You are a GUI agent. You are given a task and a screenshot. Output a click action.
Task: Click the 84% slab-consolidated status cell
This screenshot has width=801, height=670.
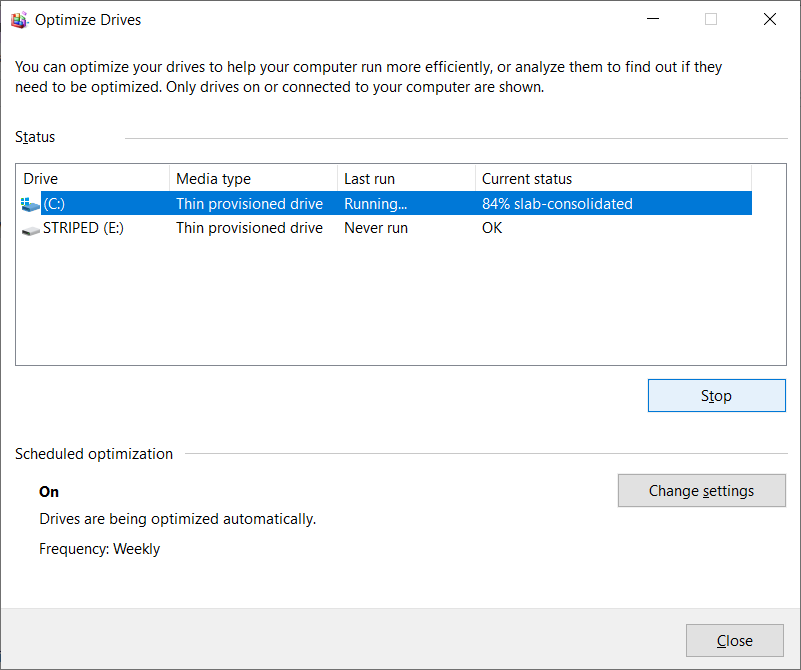(x=557, y=204)
